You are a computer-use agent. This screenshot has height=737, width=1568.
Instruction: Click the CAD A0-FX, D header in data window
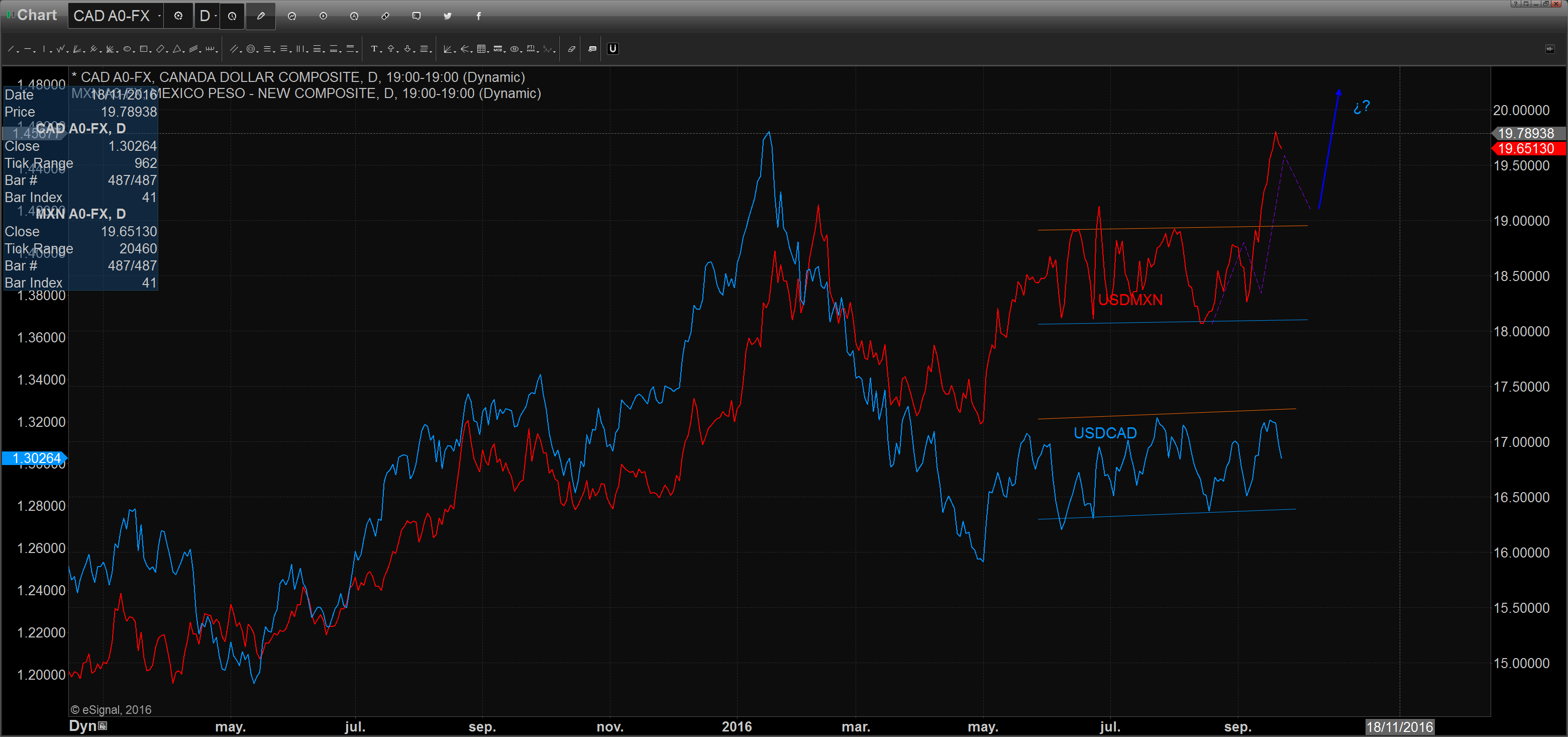(x=80, y=129)
